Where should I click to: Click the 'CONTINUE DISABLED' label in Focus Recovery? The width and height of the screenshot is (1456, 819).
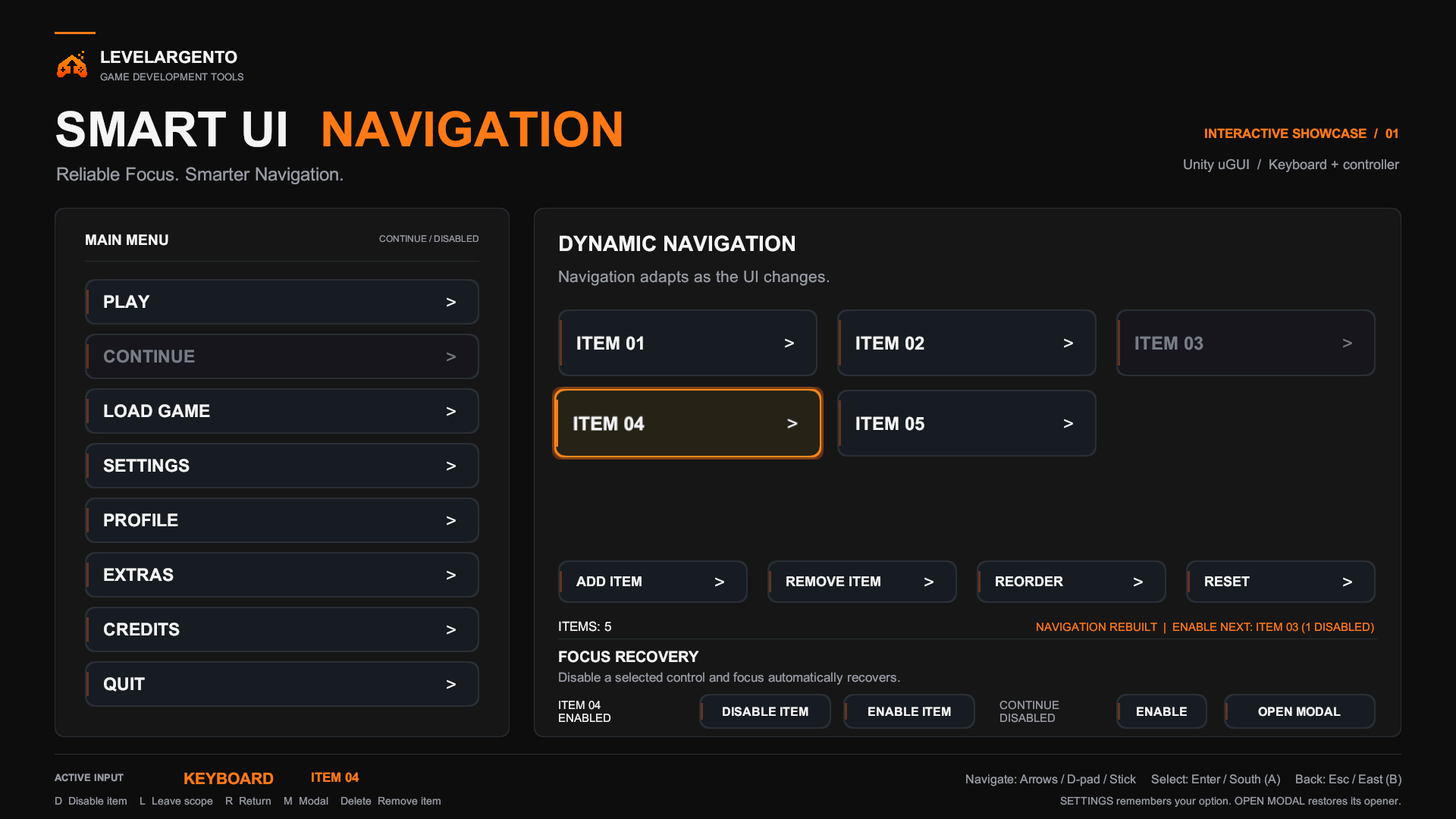(x=1029, y=711)
